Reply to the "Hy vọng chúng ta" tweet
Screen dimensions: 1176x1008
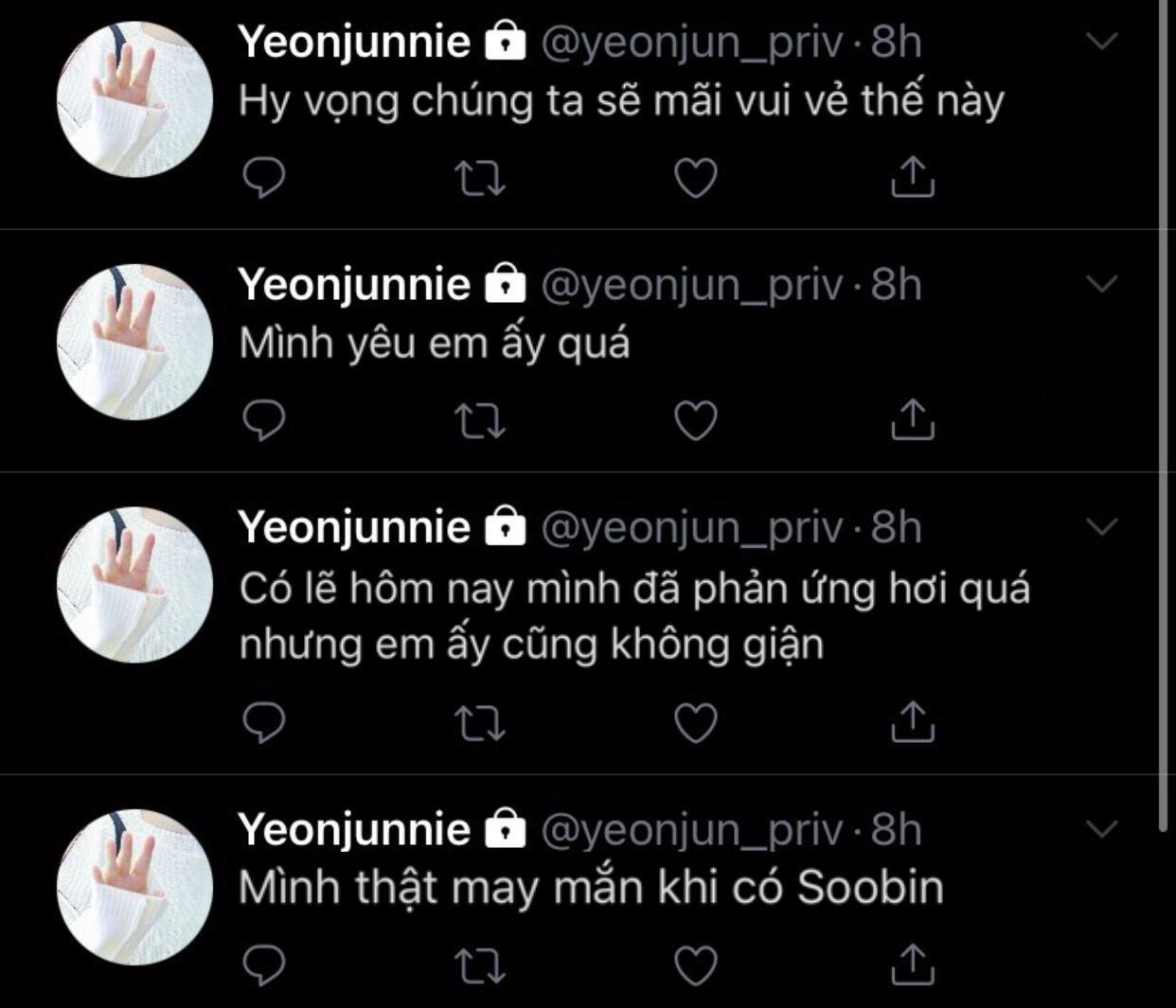(264, 177)
